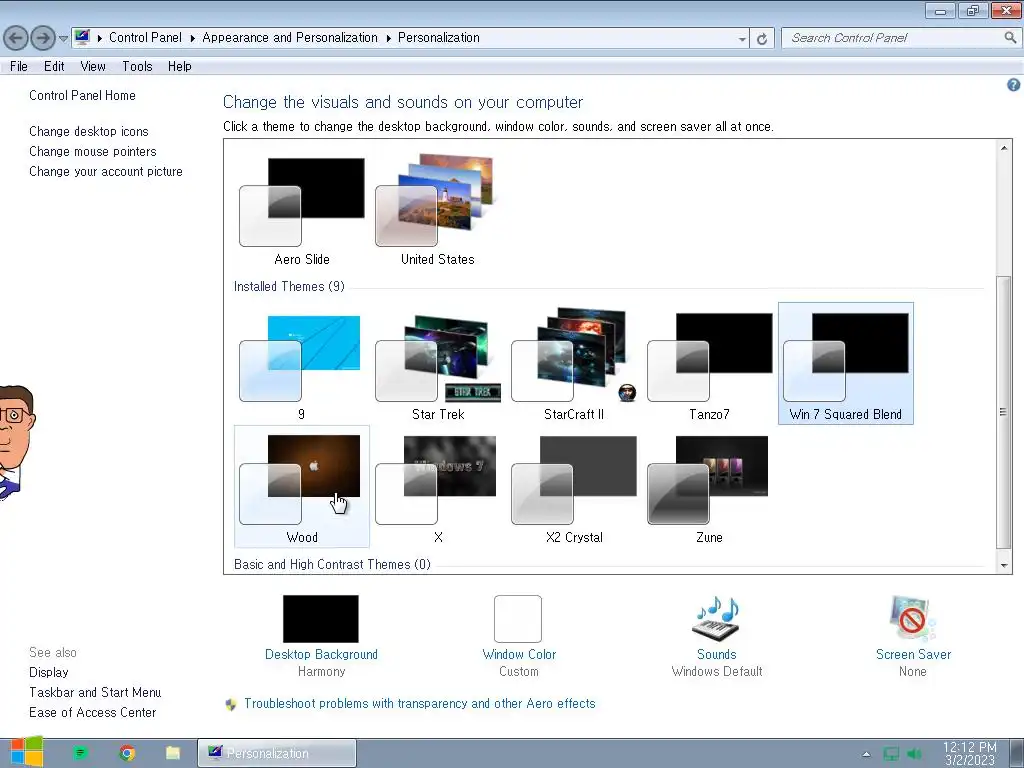
Task: Click the Screen Saver link text
Action: click(913, 654)
